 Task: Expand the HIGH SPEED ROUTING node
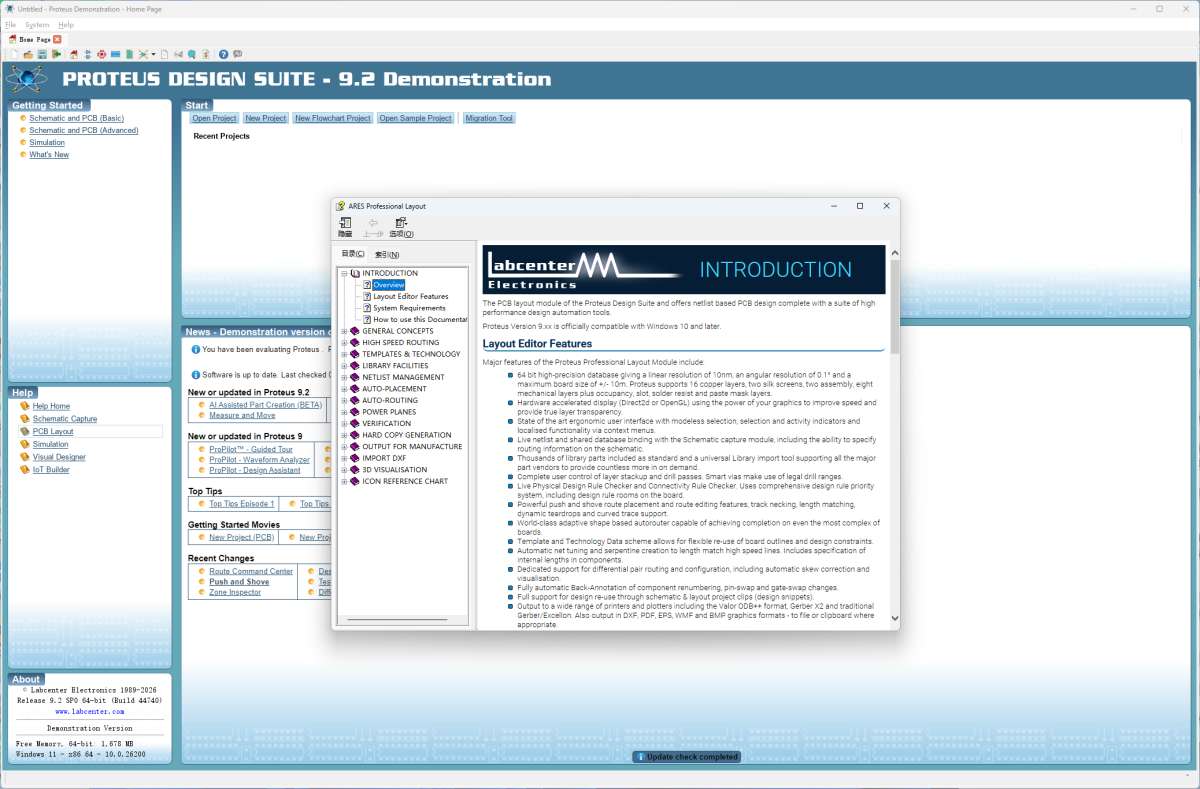click(x=344, y=342)
